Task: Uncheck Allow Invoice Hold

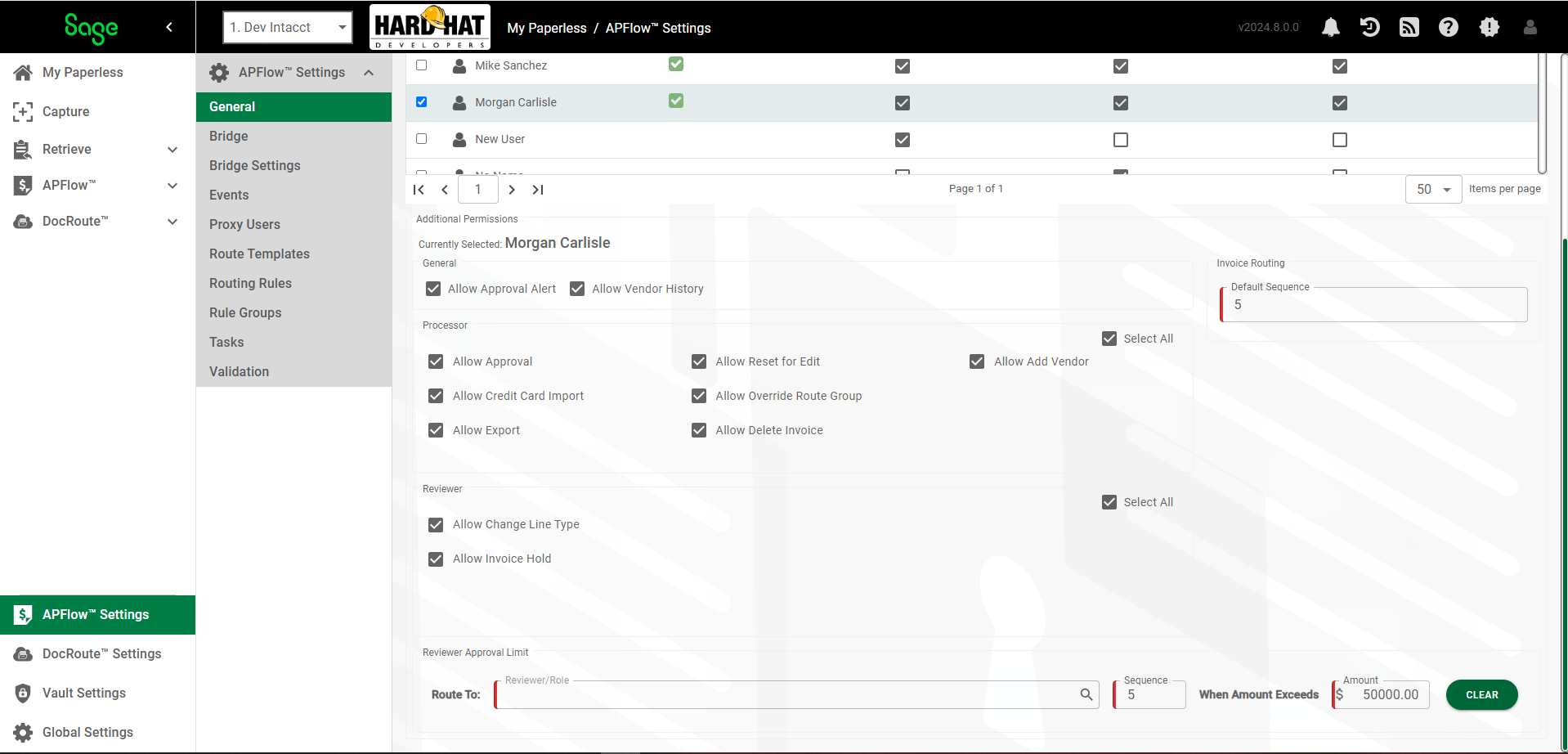Action: point(436,559)
